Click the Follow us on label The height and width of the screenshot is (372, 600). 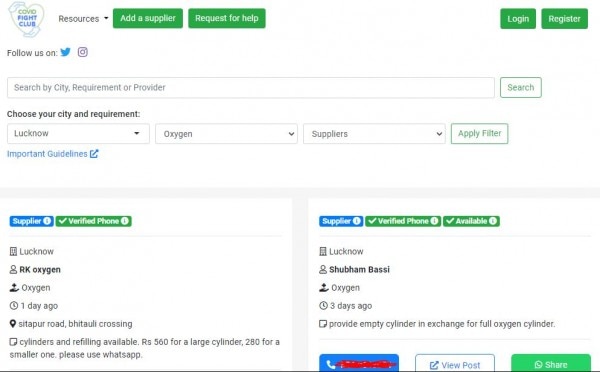[x=32, y=52]
